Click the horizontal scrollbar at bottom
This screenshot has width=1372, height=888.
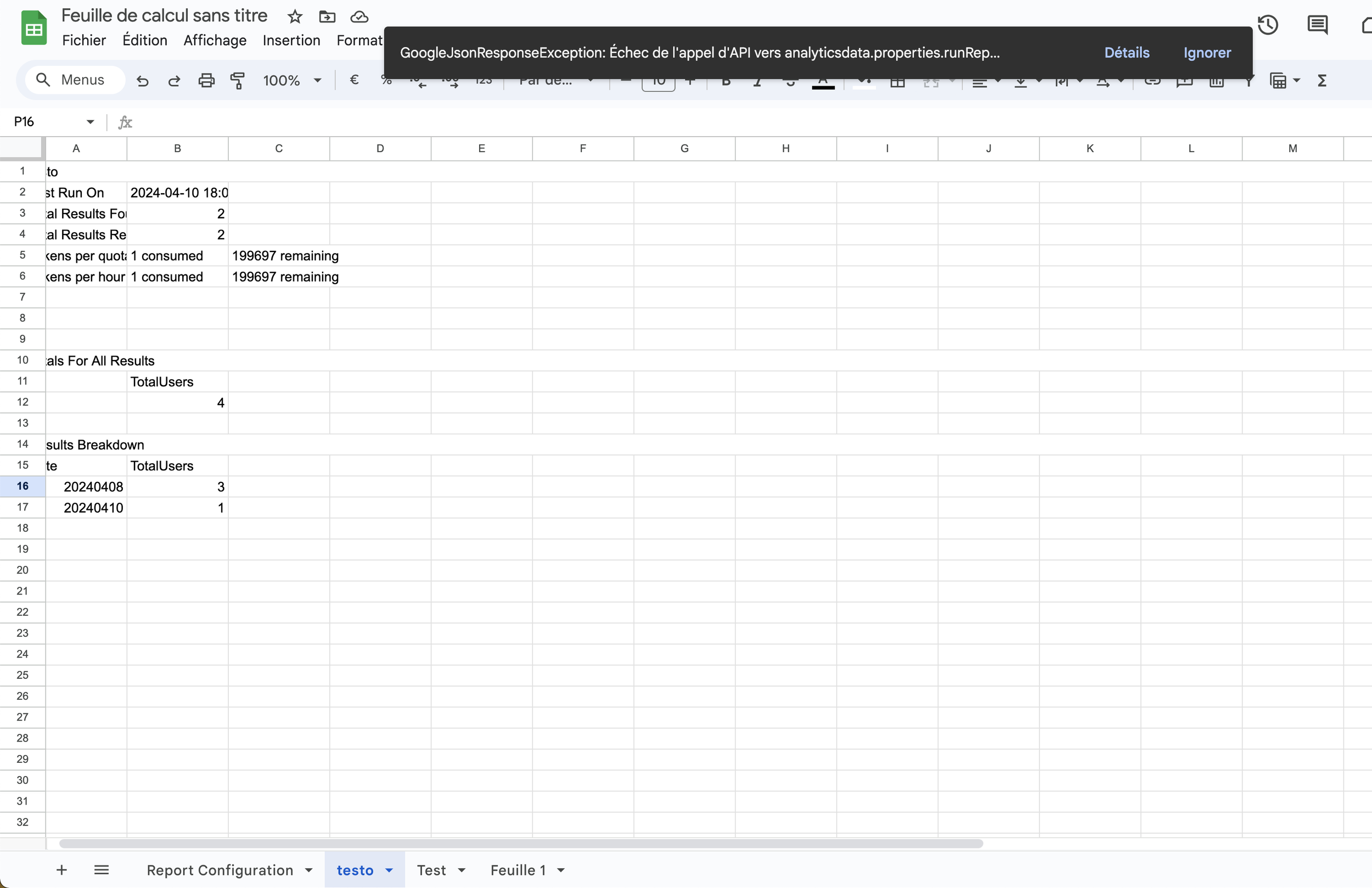[521, 844]
